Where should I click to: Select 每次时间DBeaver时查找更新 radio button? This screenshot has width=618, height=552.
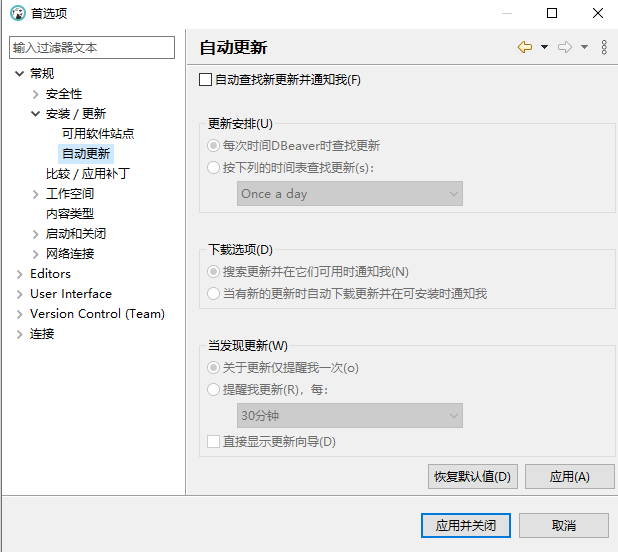[213, 146]
